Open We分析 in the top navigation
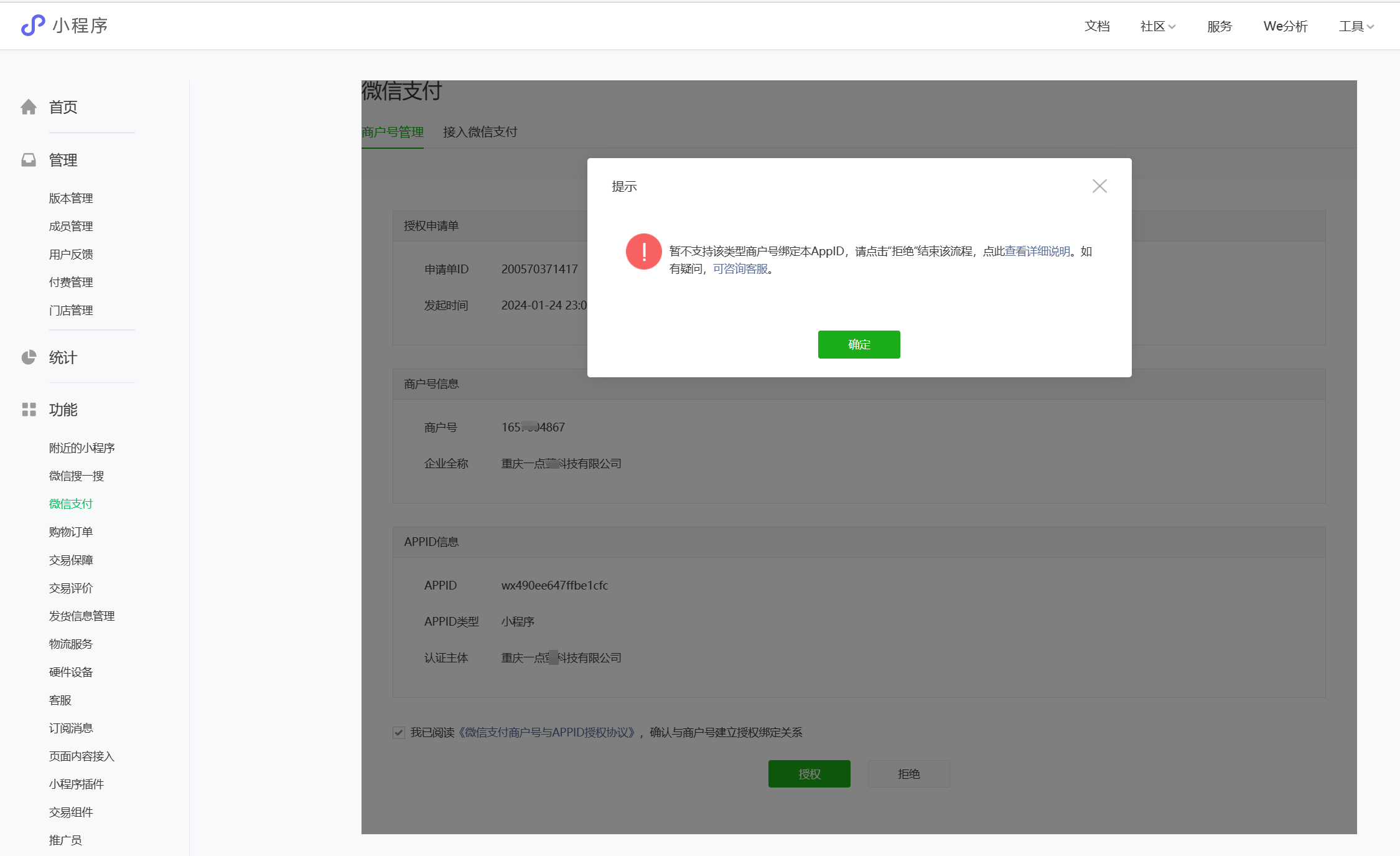Screen dimensions: 1400x856 pyautogui.click(x=1286, y=26)
